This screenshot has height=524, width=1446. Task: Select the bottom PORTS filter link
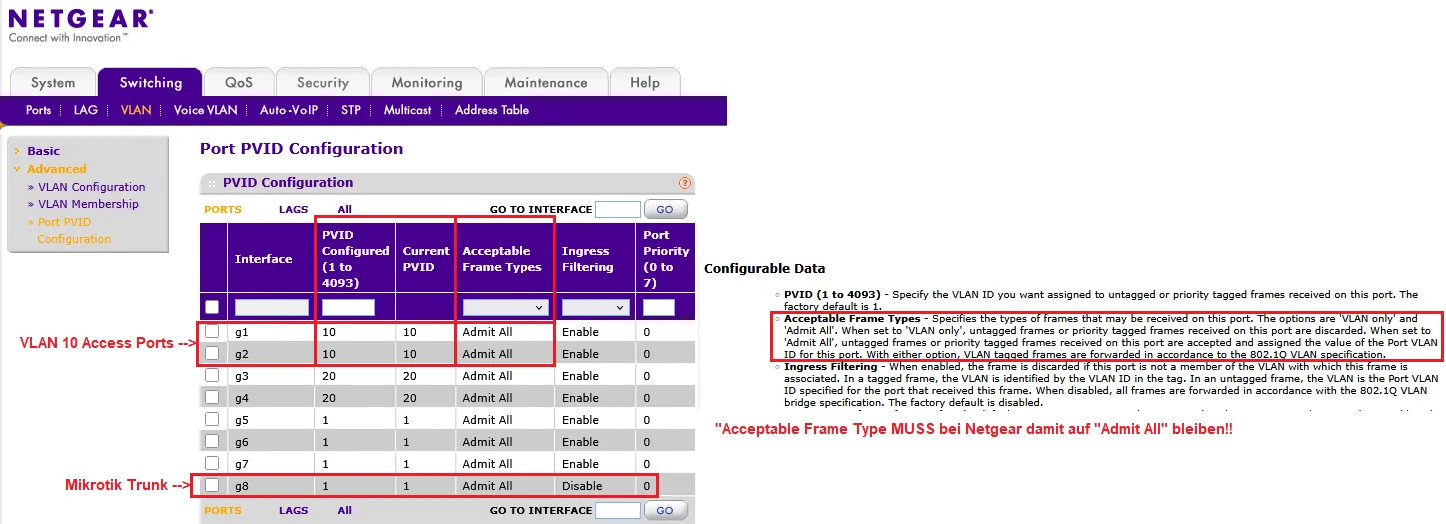223,510
